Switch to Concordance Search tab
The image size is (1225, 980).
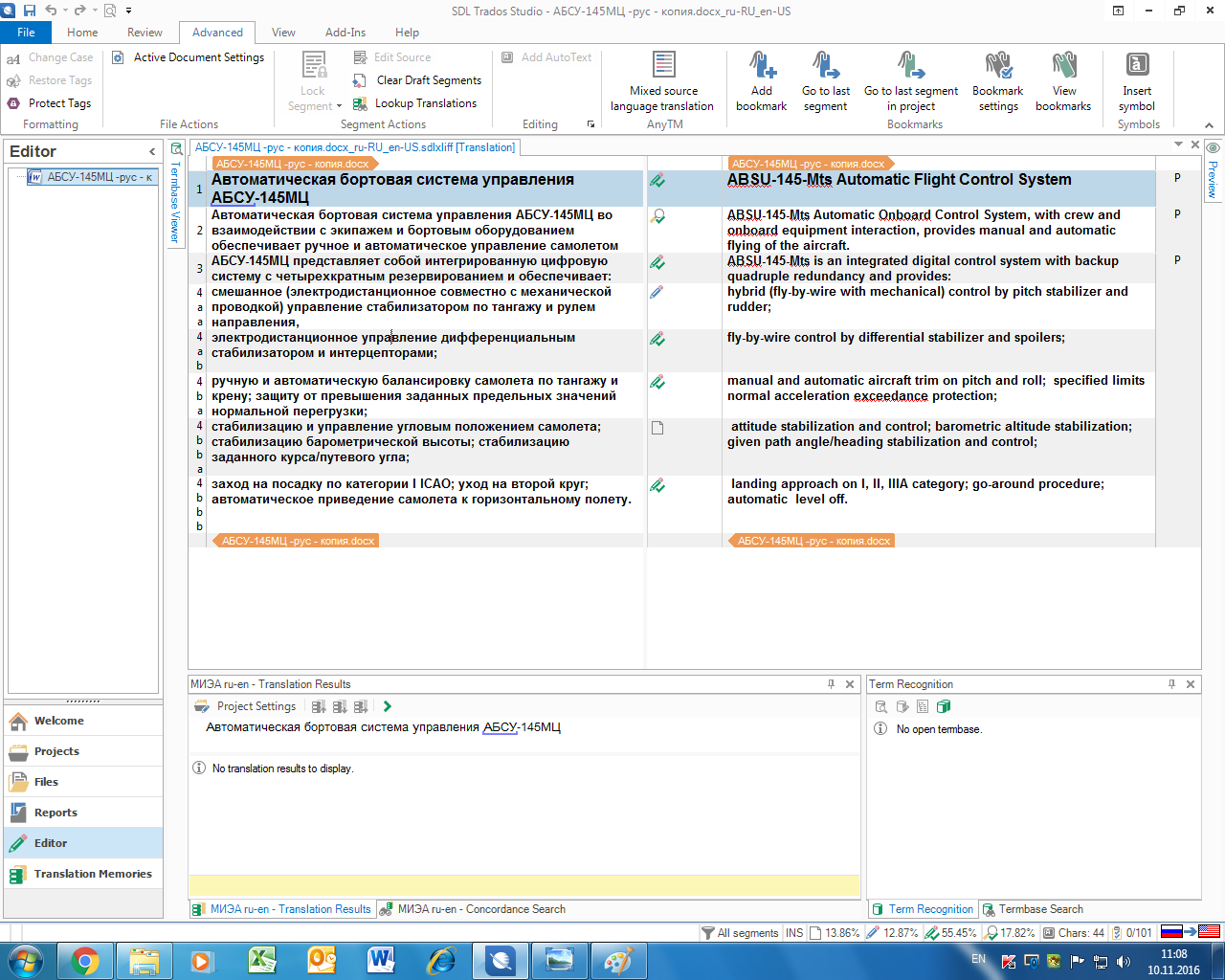pos(473,909)
